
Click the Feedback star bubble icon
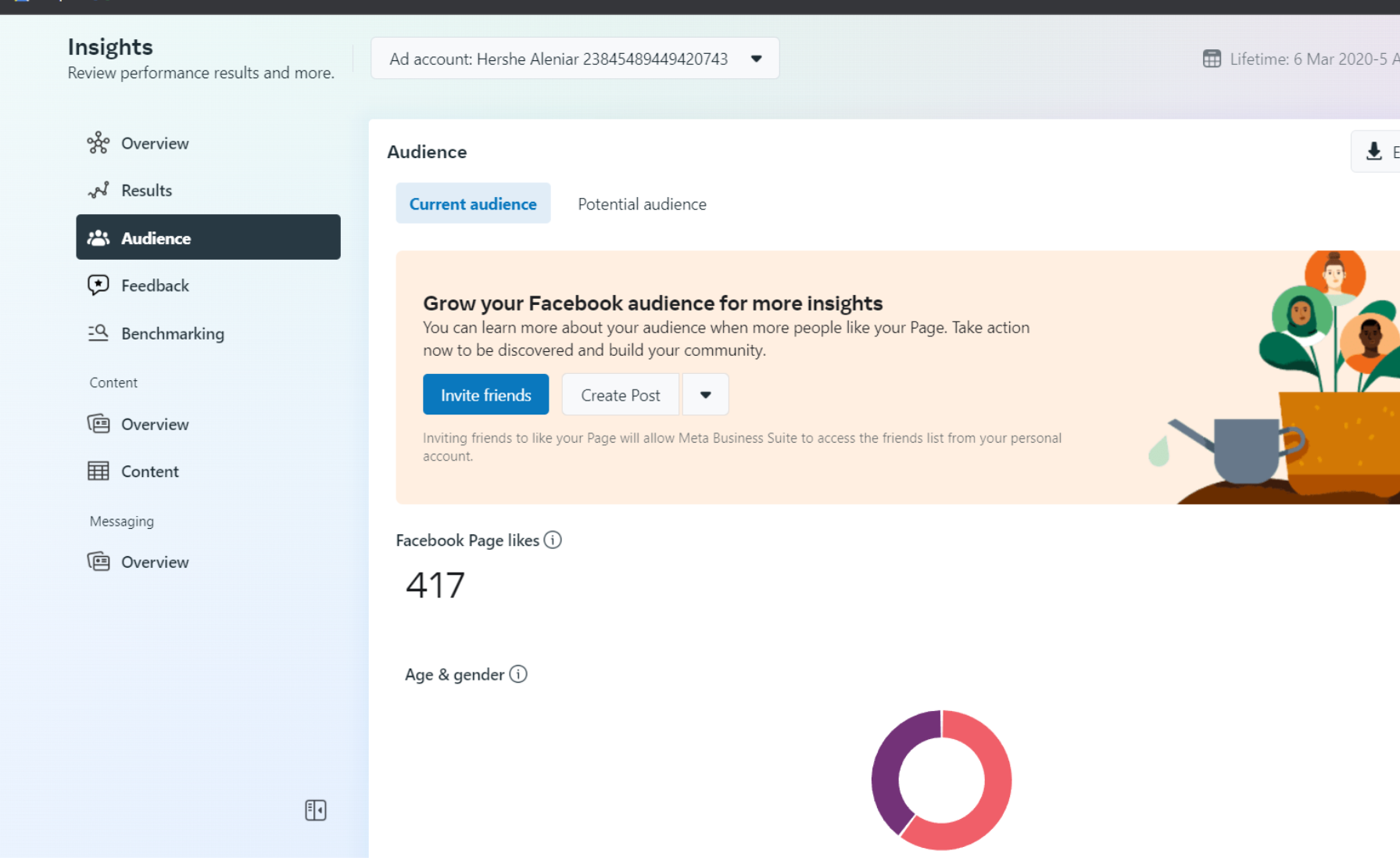pos(98,285)
